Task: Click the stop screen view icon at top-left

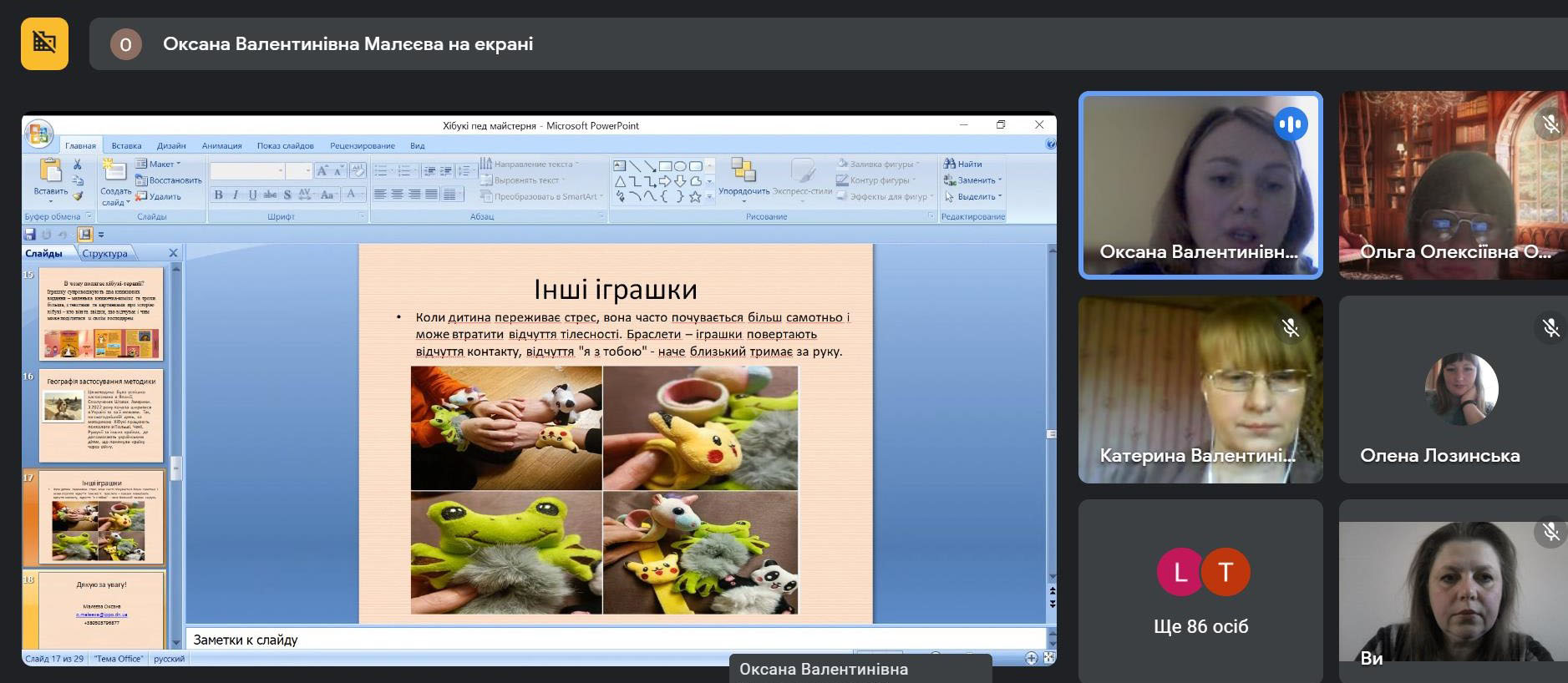Action: (44, 43)
